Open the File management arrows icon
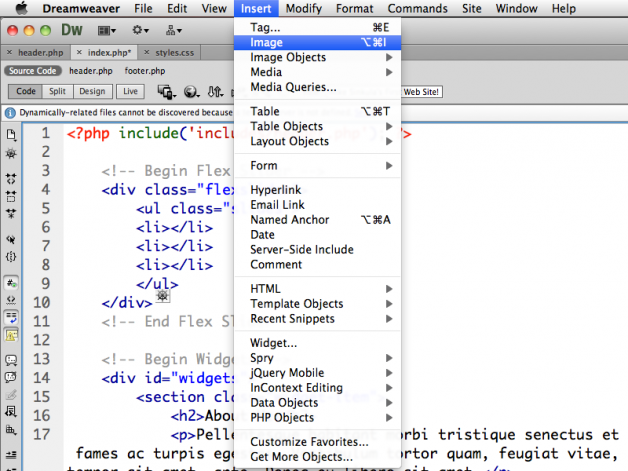This screenshot has width=628, height=471. 215,92
